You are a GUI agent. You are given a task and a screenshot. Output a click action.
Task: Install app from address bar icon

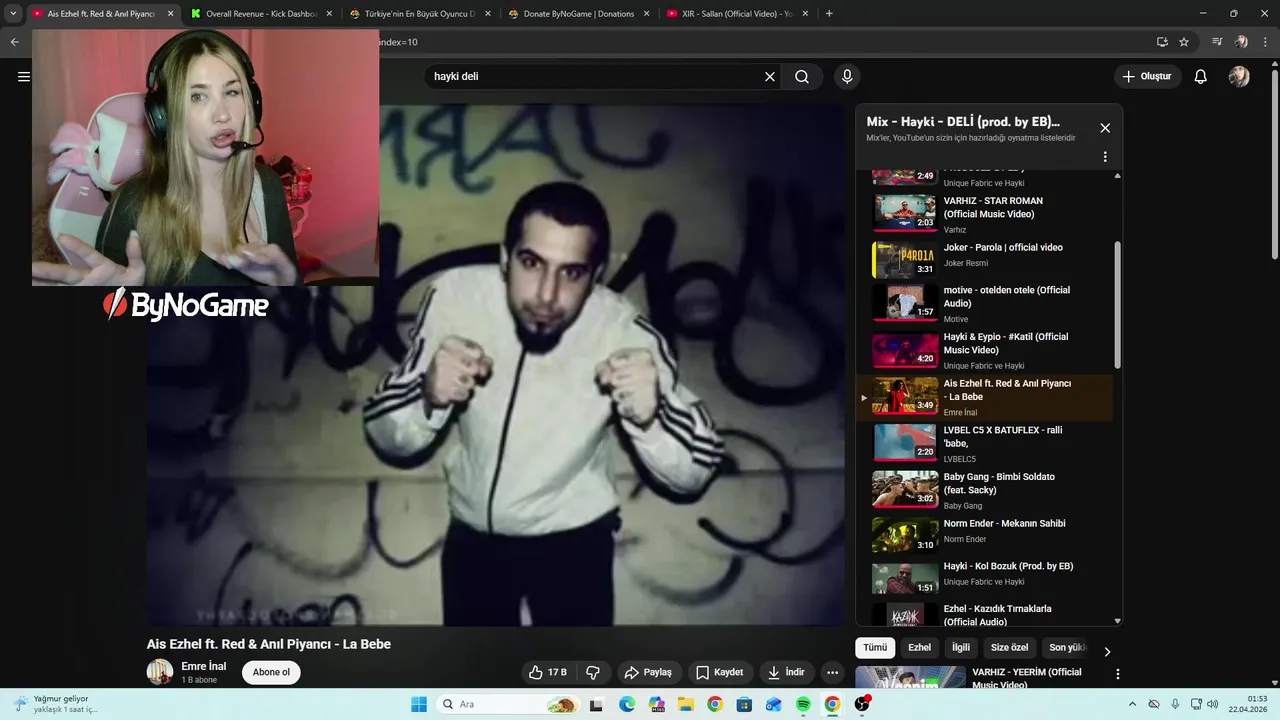(x=1162, y=42)
